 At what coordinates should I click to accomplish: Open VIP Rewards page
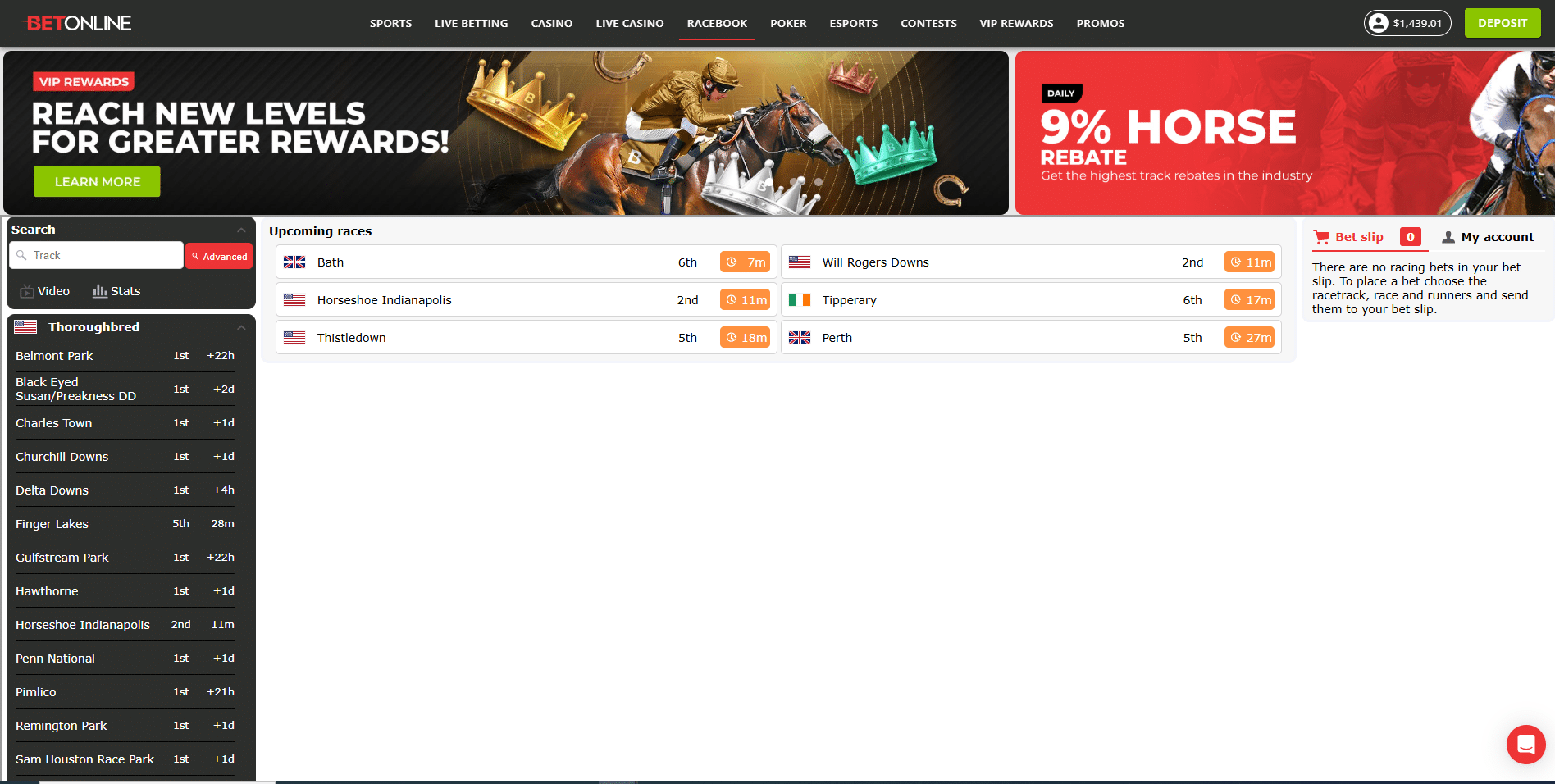click(x=1016, y=23)
